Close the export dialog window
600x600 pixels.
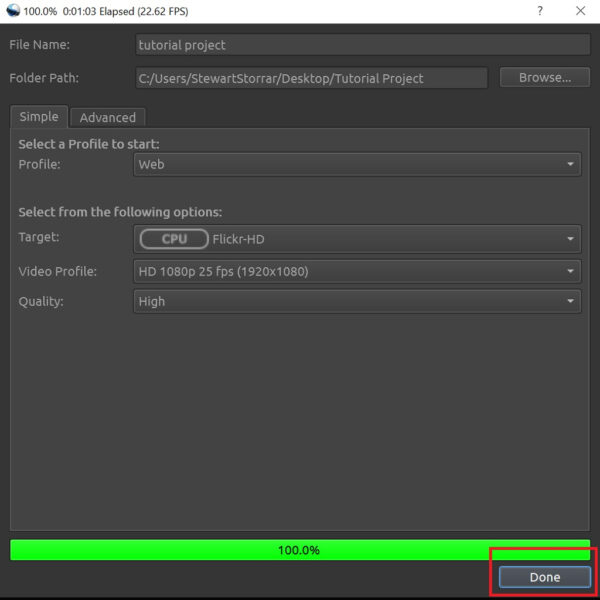pyautogui.click(x=581, y=10)
